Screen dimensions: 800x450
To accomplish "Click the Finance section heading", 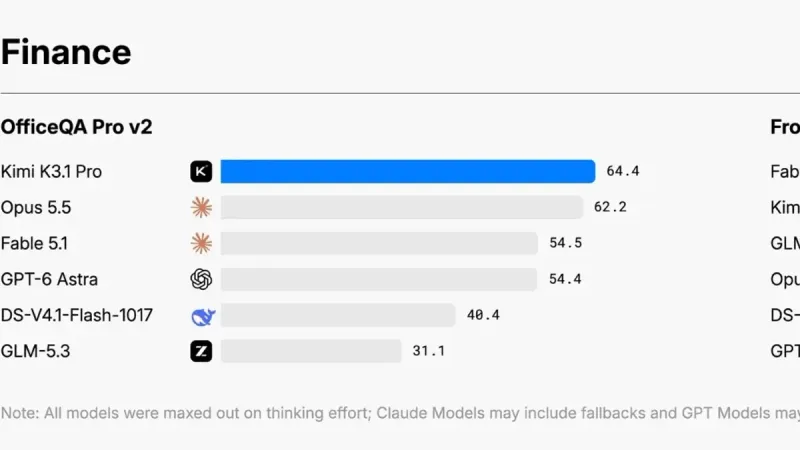I will click(x=66, y=52).
